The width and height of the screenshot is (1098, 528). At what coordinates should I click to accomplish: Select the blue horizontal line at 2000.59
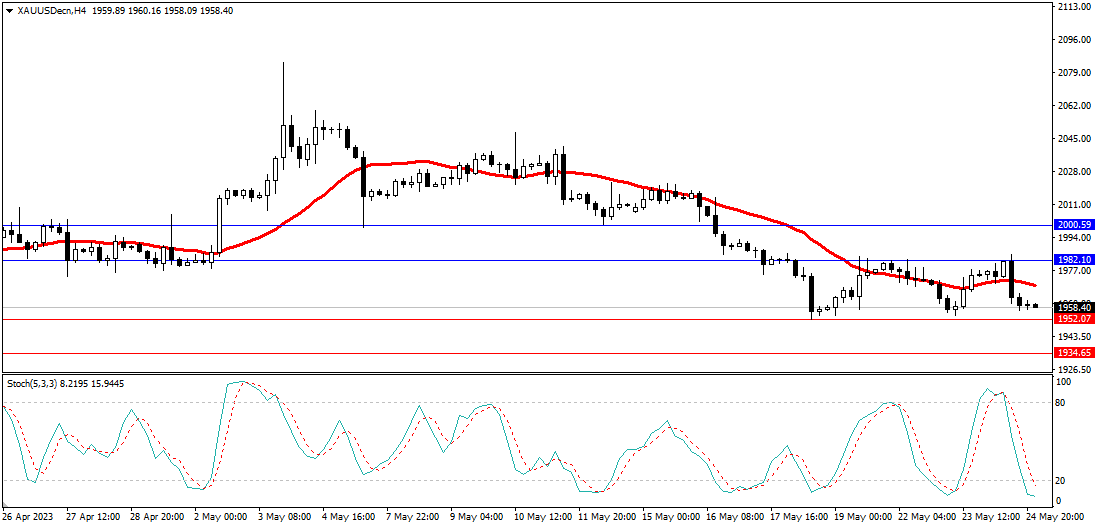pyautogui.click(x=527, y=225)
